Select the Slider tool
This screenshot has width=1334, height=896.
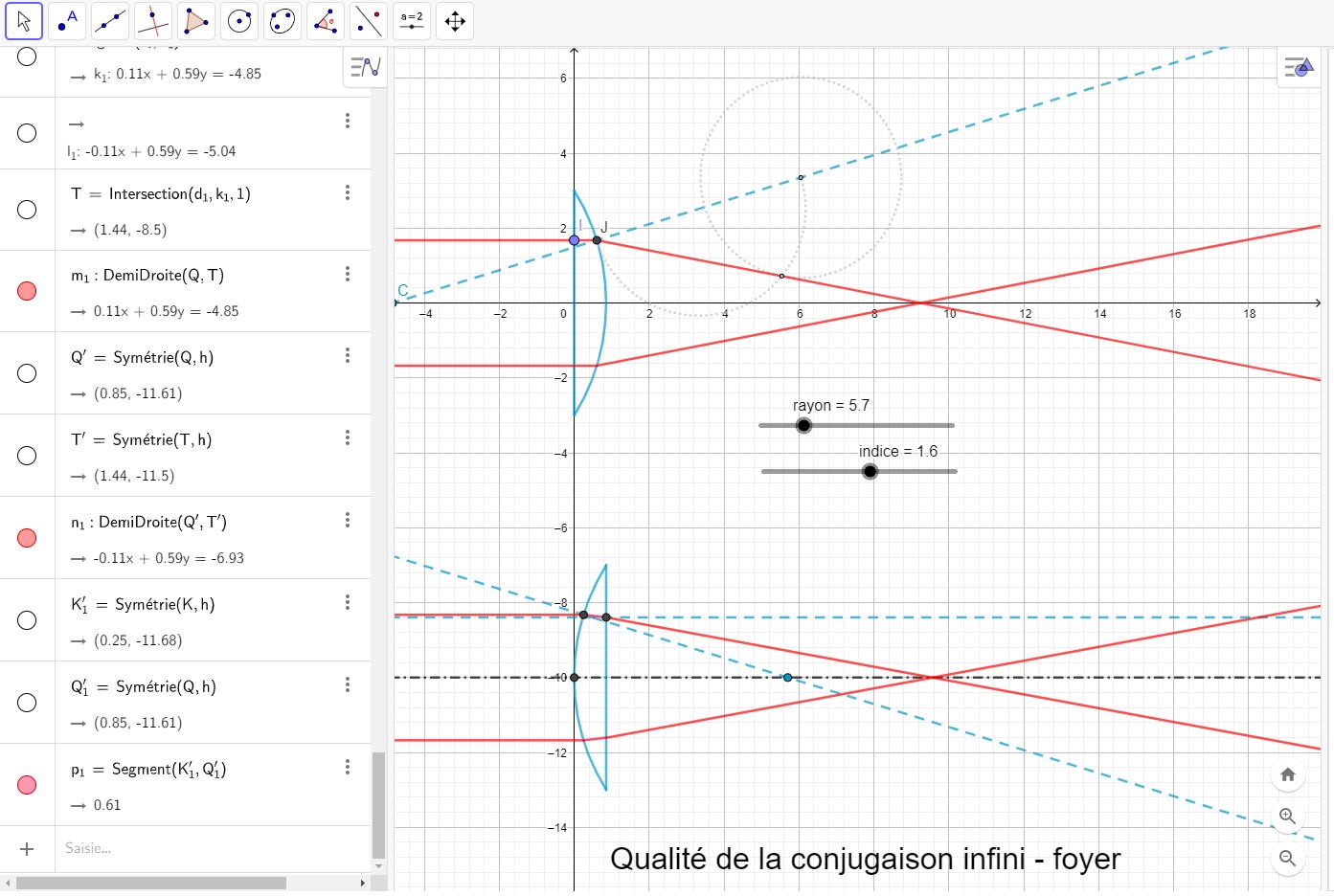tap(412, 21)
